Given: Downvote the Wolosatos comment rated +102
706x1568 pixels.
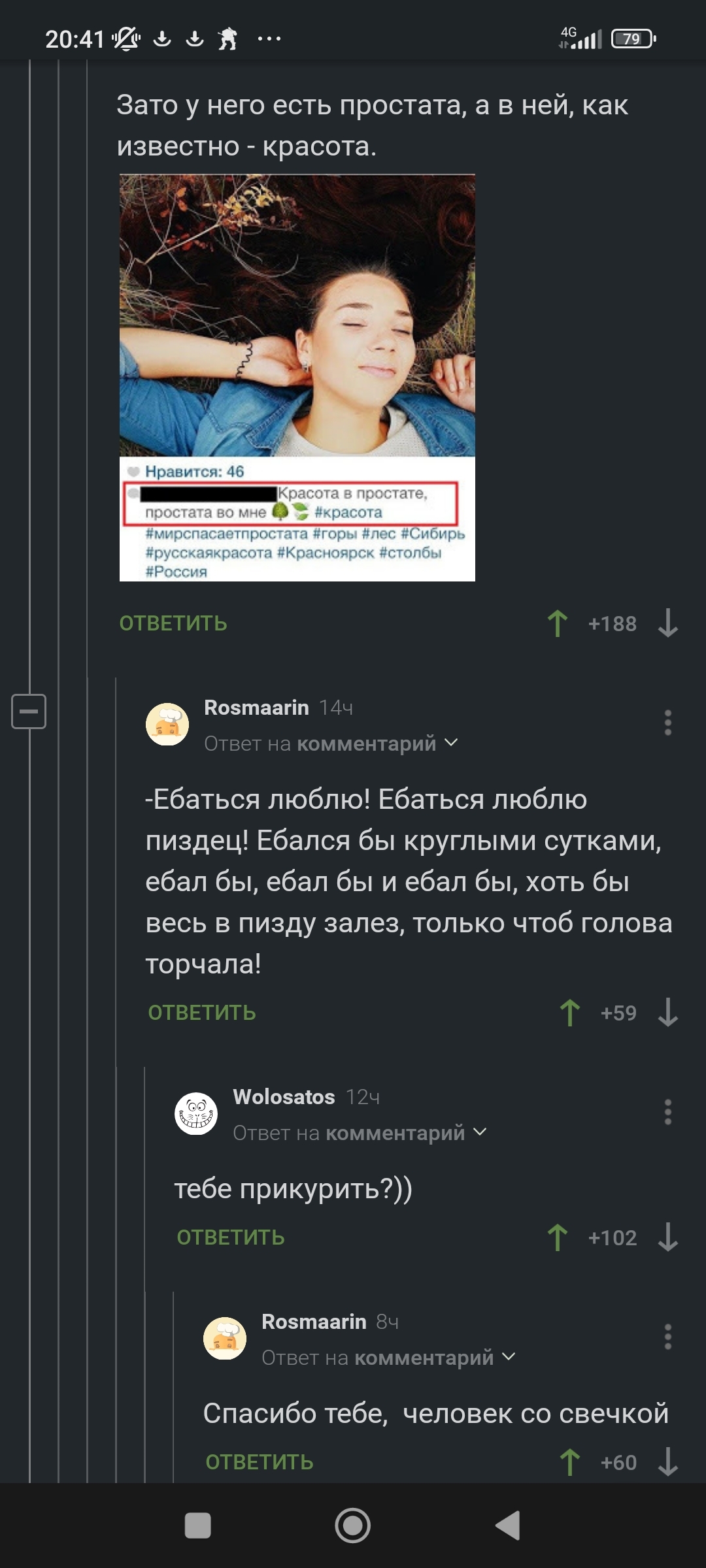Looking at the screenshot, I should [667, 1237].
